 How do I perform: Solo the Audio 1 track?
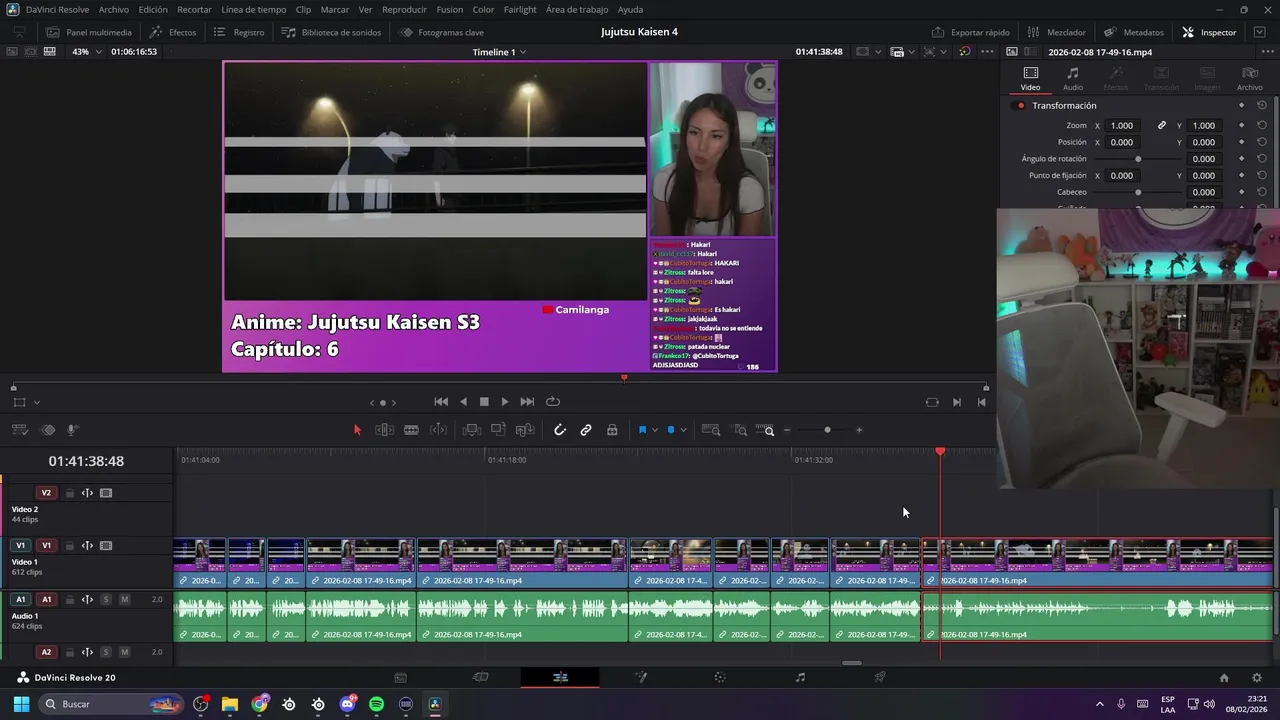coord(106,600)
